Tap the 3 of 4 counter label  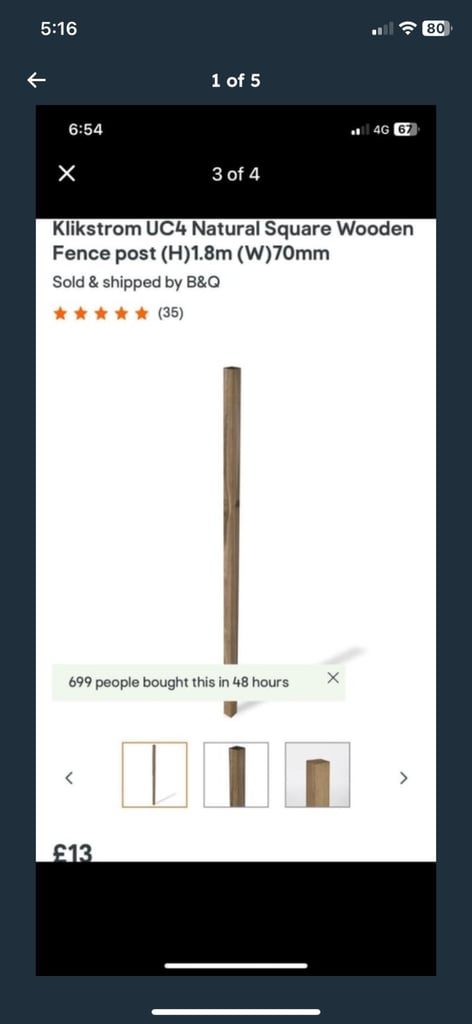(x=236, y=174)
